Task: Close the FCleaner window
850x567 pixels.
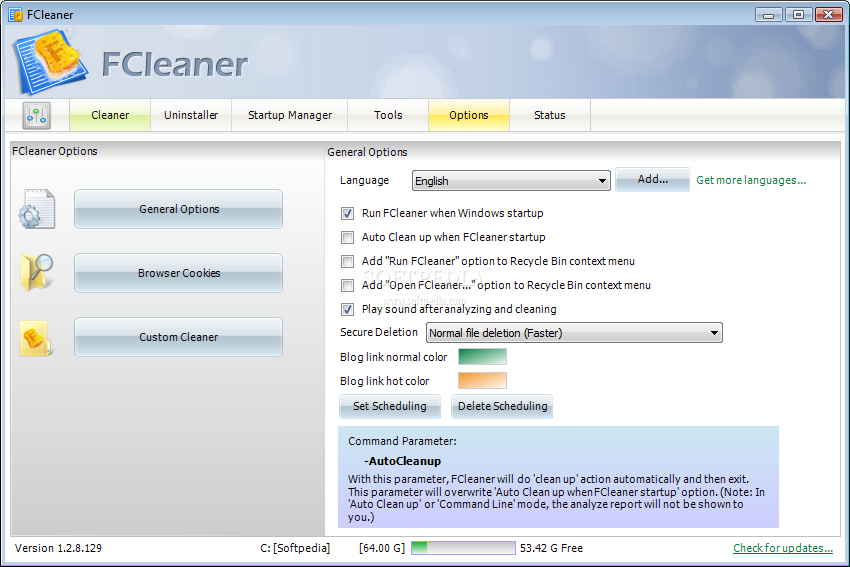Action: (x=828, y=15)
